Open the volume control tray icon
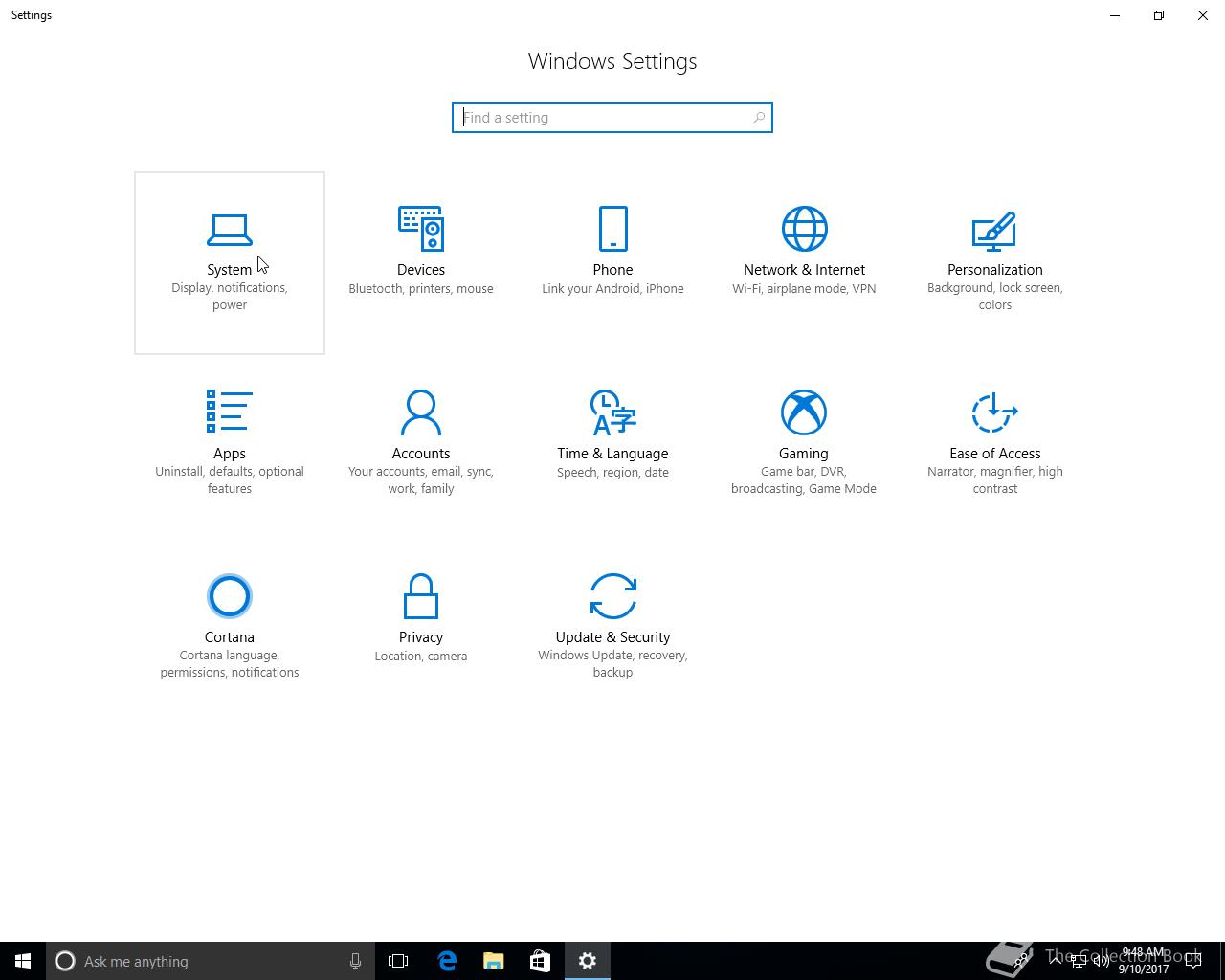 coord(1101,961)
